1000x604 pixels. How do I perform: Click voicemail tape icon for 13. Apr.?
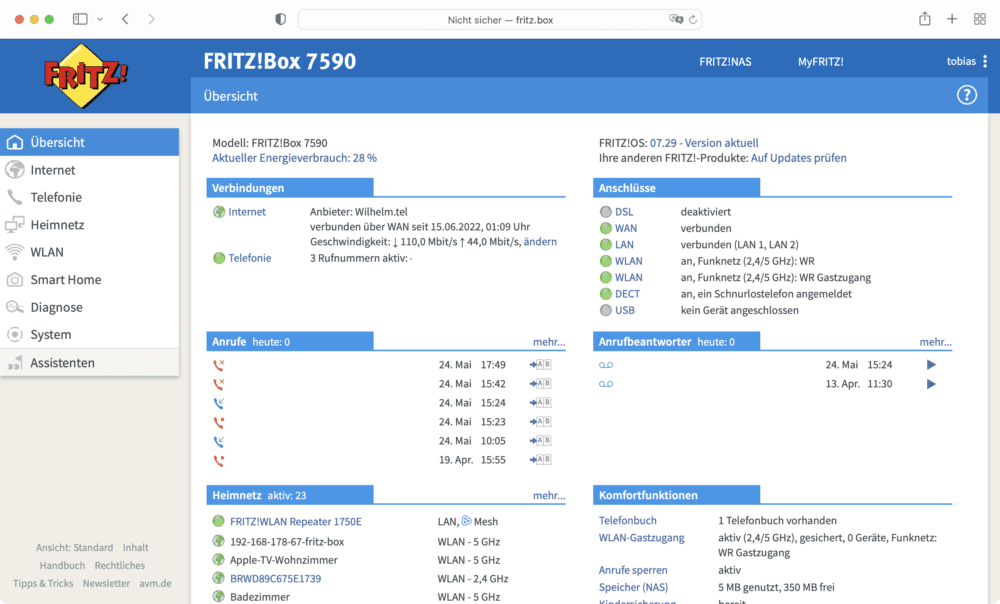606,384
